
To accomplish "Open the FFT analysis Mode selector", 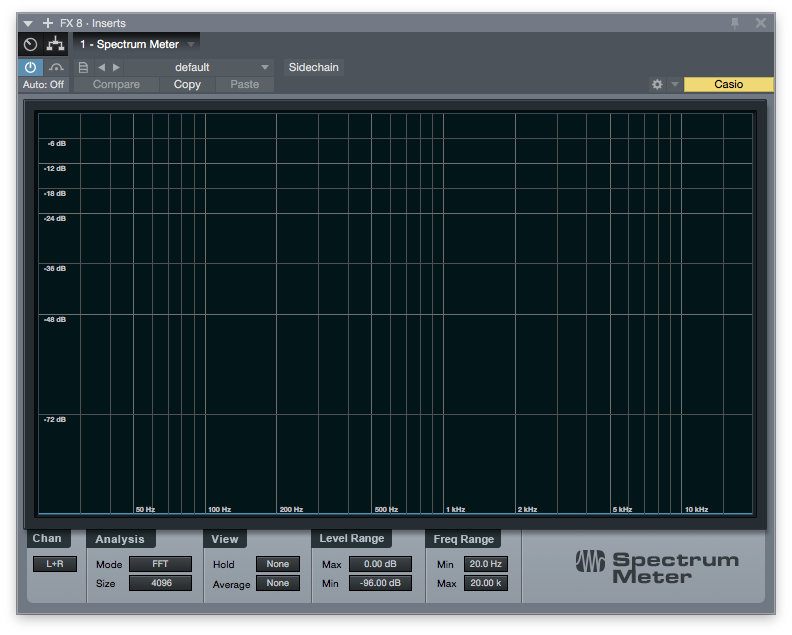I will click(160, 564).
